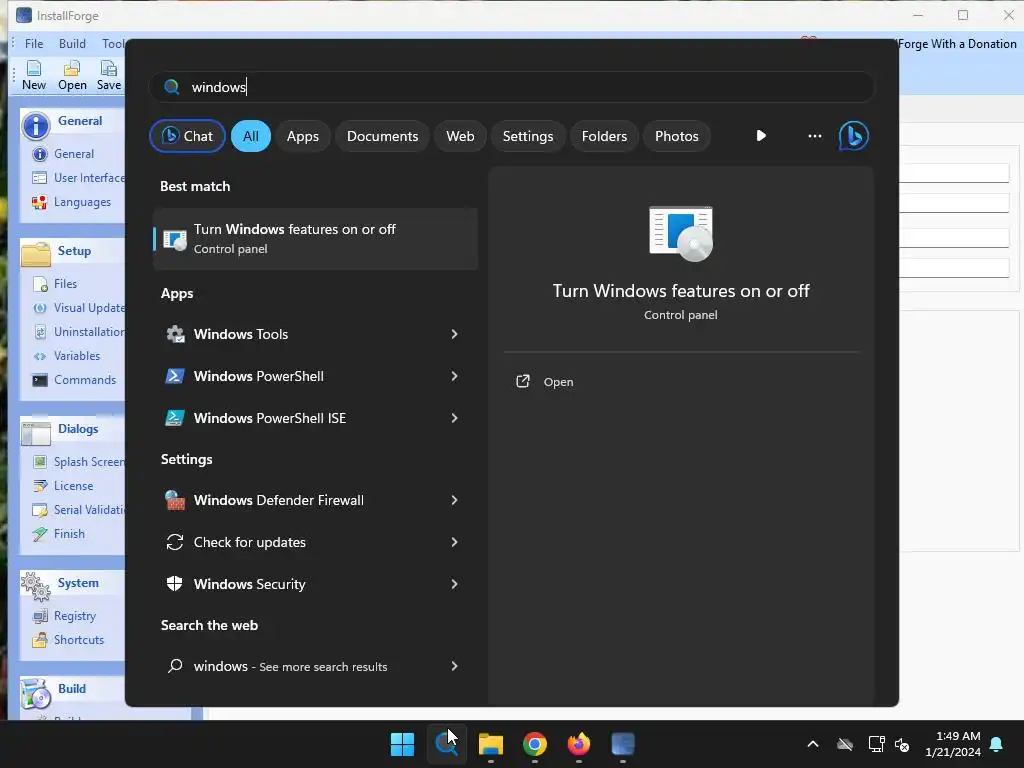Select Variables in InstallForge sidebar
This screenshot has height=768, width=1024.
click(77, 356)
